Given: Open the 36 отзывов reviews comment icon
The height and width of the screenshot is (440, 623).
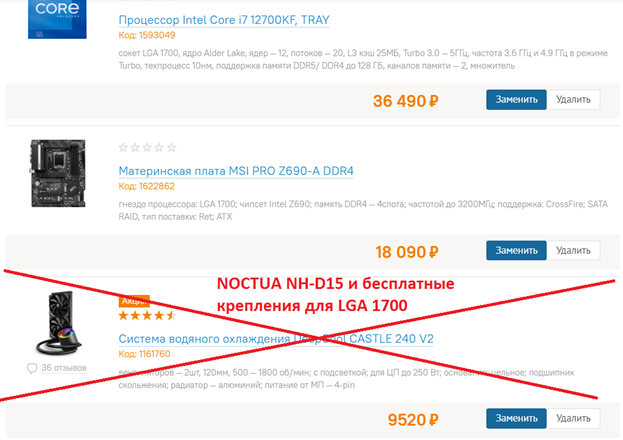Looking at the screenshot, I should (33, 368).
